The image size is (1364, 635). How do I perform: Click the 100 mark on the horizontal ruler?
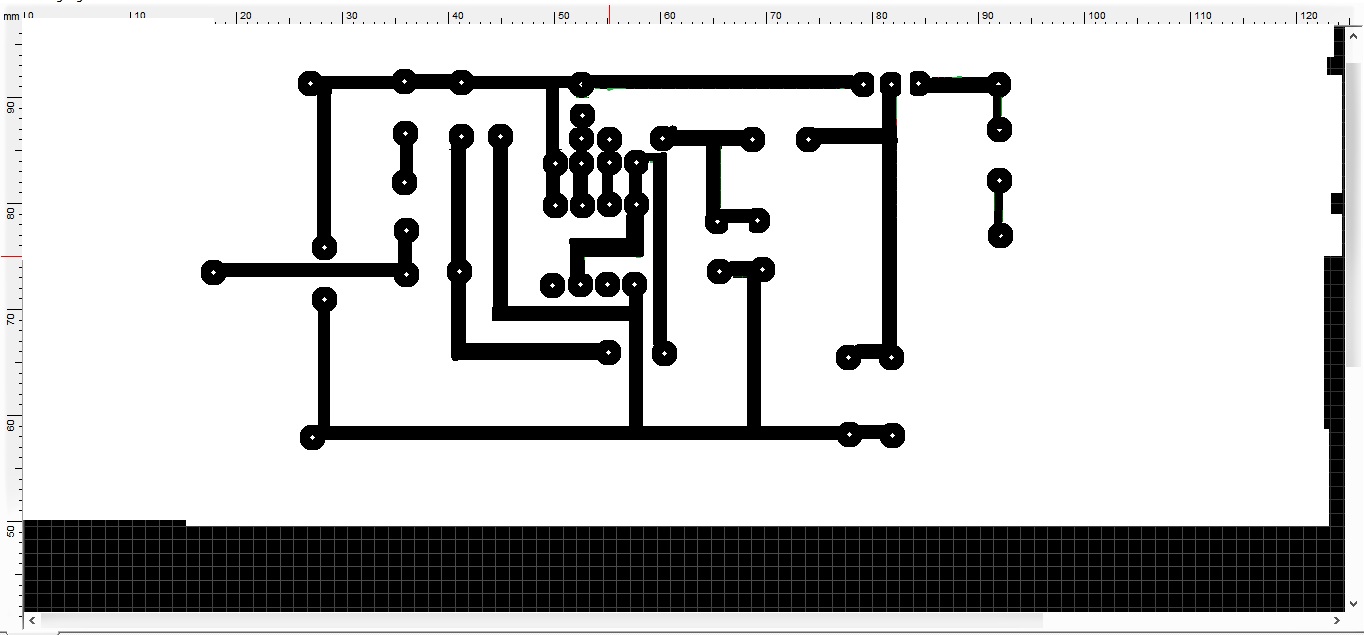[x=1097, y=16]
